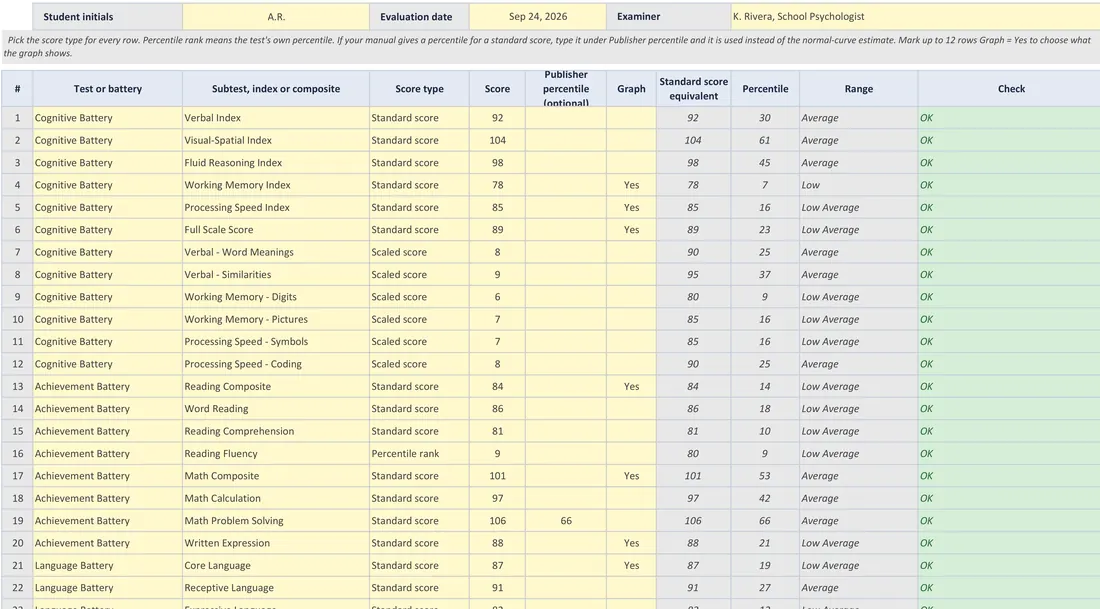Select the Publisher percentile value 66
Image resolution: width=1100 pixels, height=609 pixels.
(565, 521)
